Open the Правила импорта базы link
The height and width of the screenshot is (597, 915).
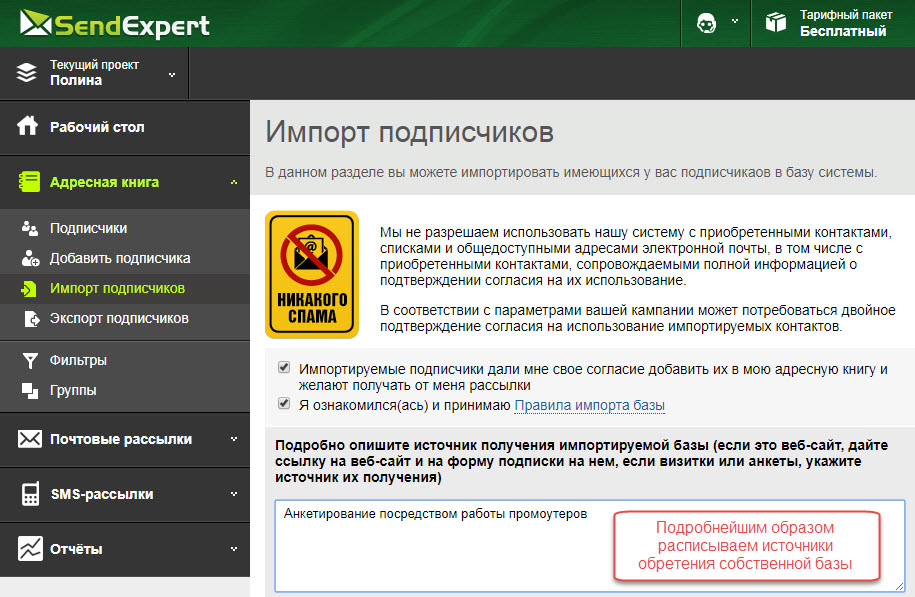pos(589,406)
